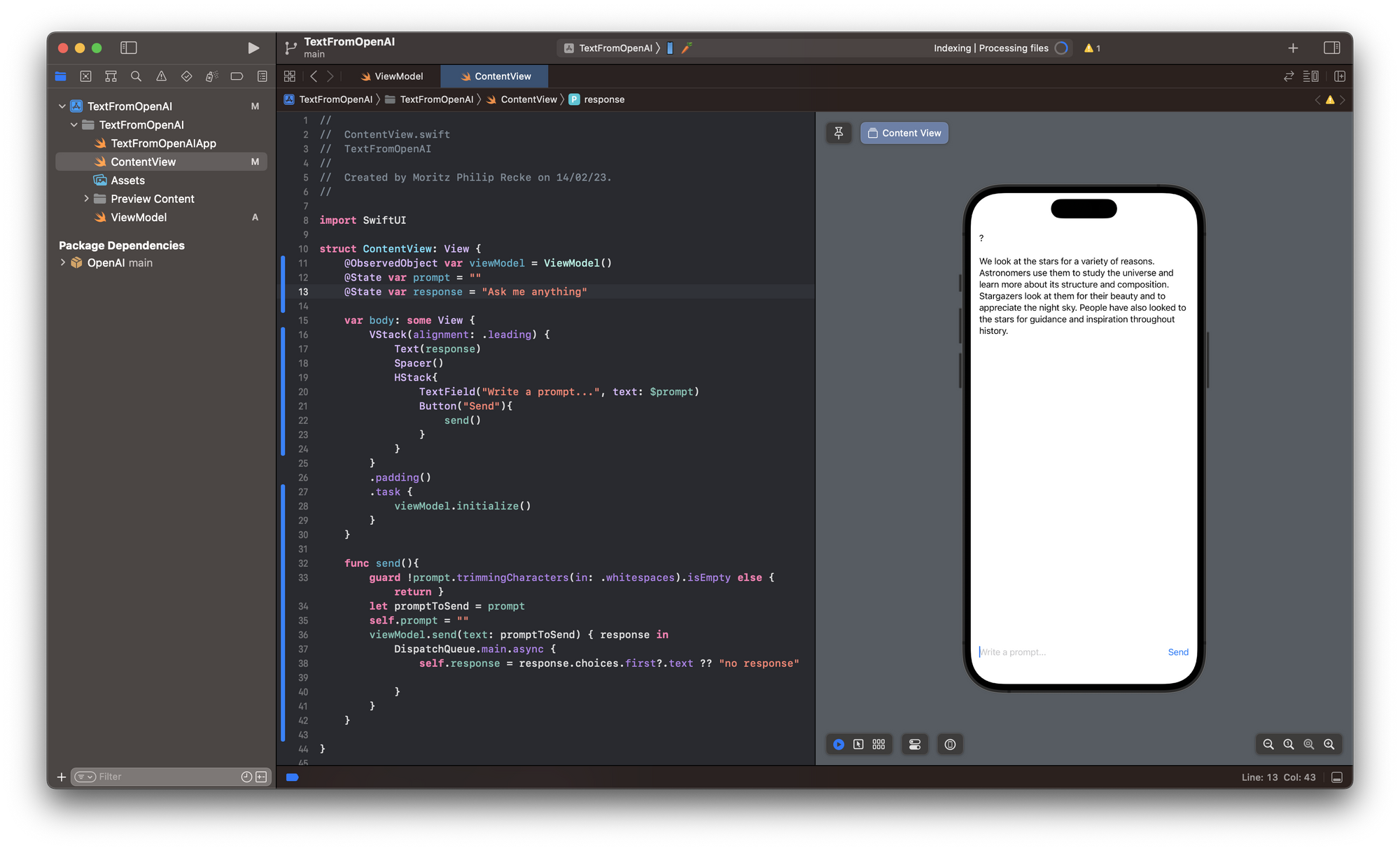Collapse the TextFromOpenAI project root
The width and height of the screenshot is (1400, 851).
62,106
